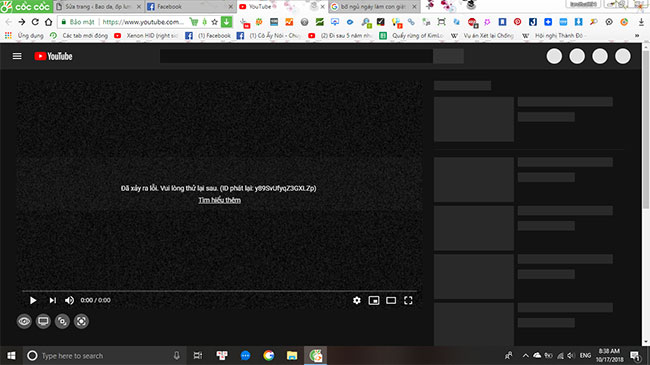Open the taskbar clock and date
Viewport: 650px width, 365px height.
(x=609, y=356)
